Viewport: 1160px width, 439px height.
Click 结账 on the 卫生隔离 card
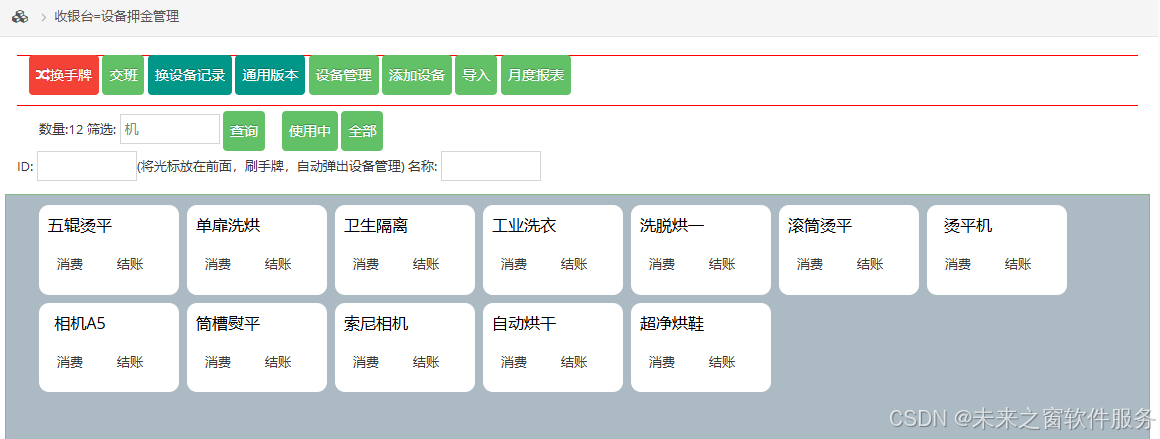point(425,264)
